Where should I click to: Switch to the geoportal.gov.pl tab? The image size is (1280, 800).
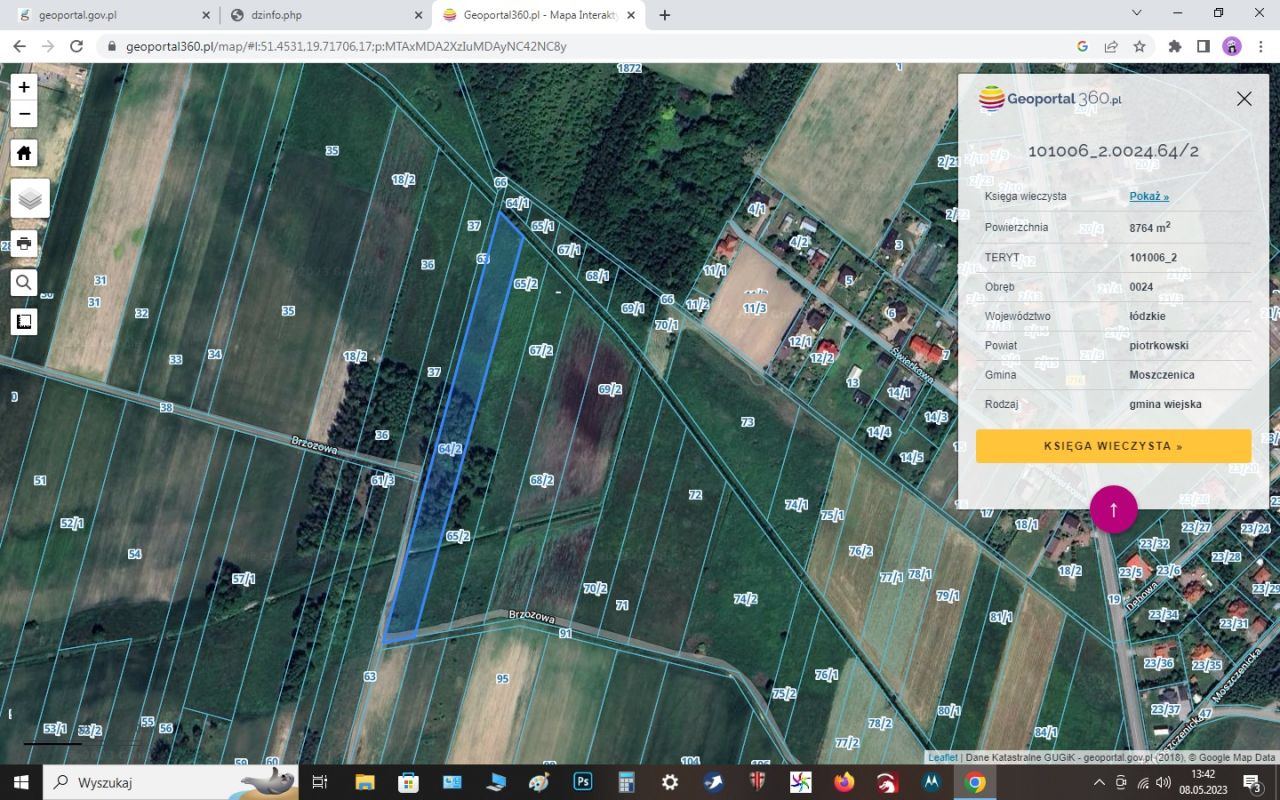click(110, 15)
